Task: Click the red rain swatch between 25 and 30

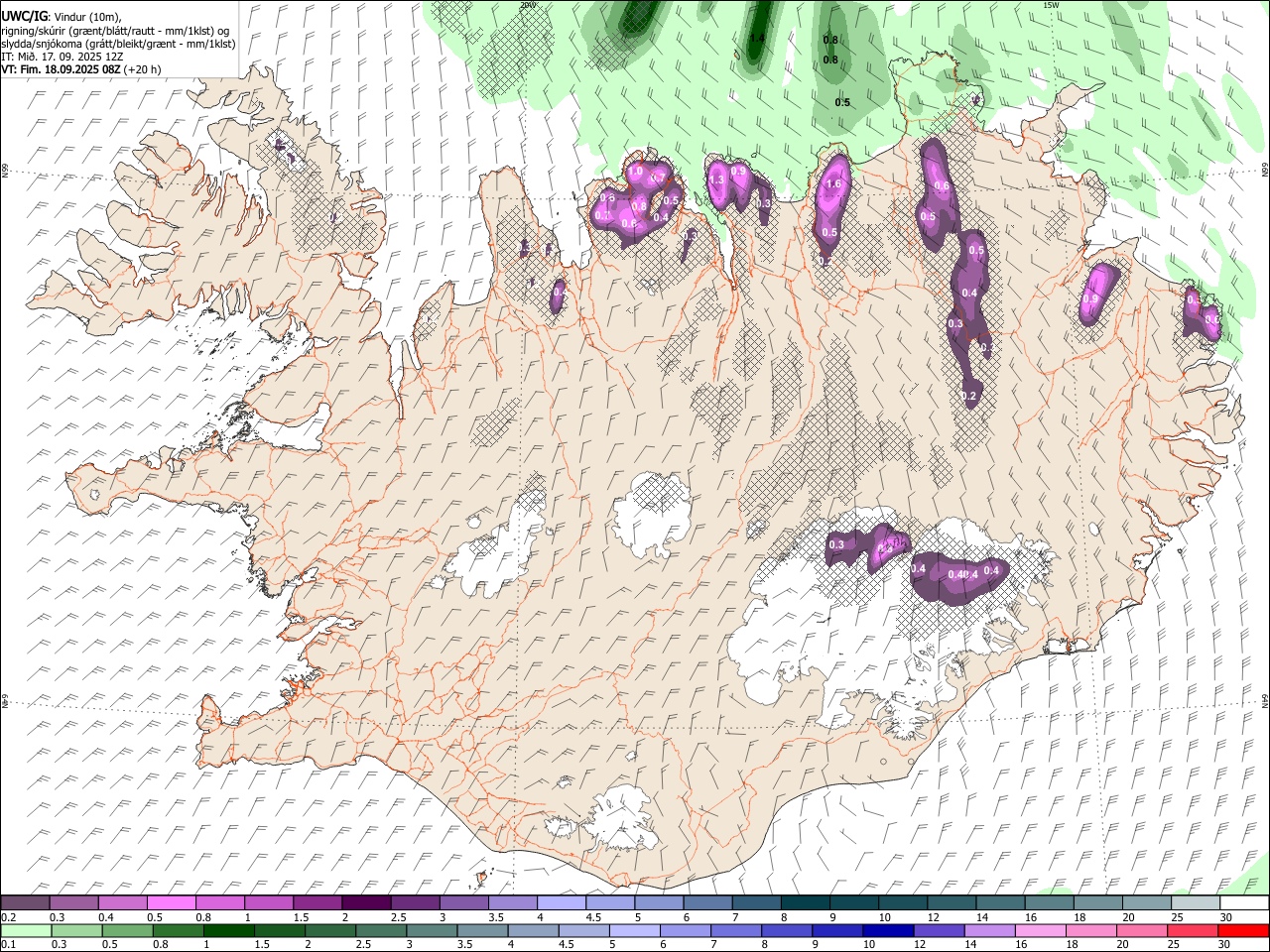Action: pyautogui.click(x=1191, y=930)
